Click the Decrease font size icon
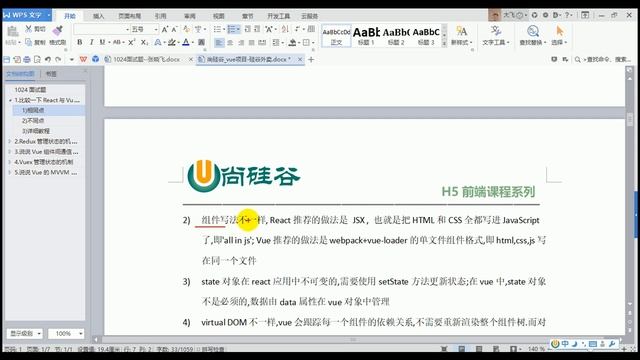Viewport: 640px width, 360px height. 174,29
